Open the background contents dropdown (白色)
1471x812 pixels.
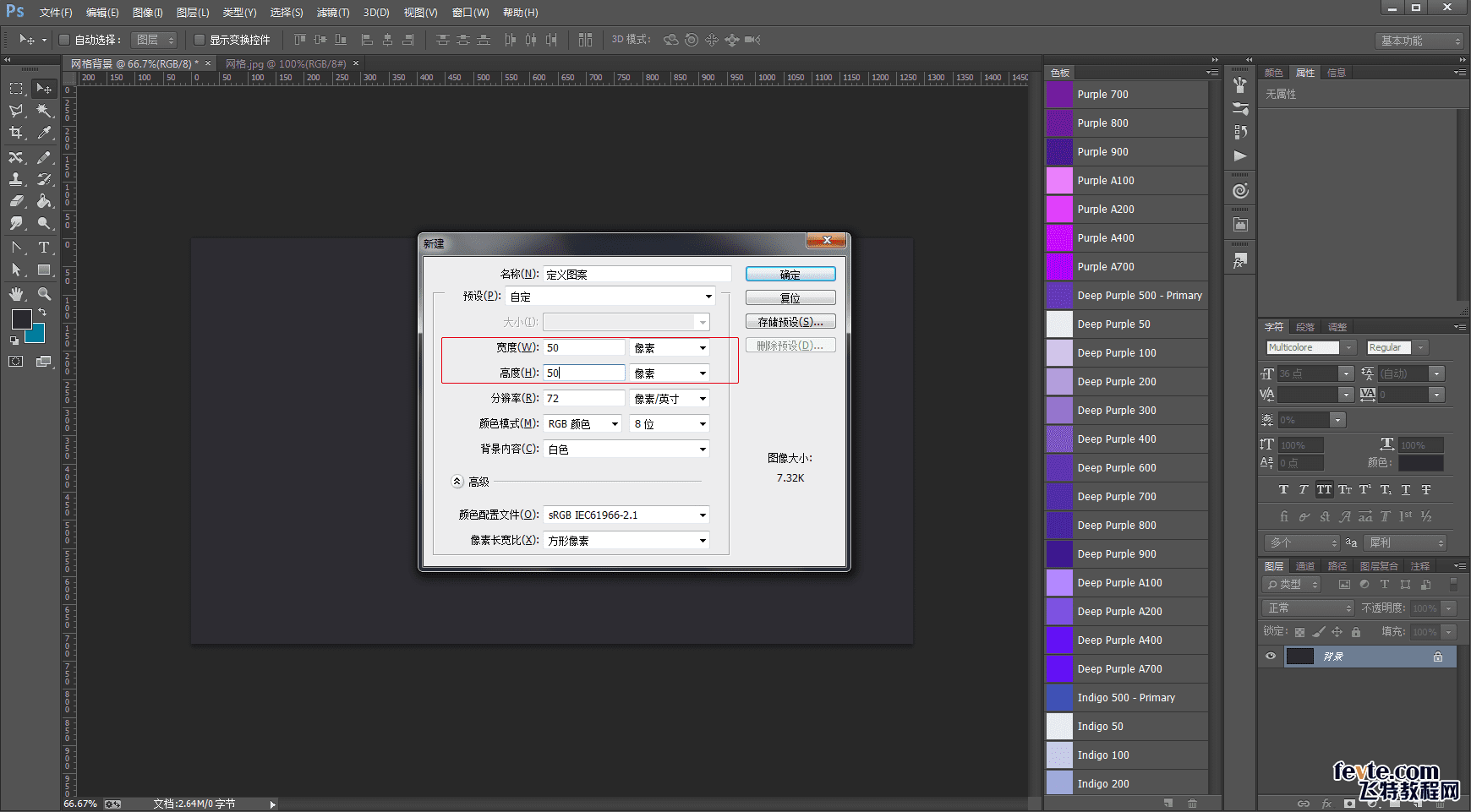coord(626,450)
